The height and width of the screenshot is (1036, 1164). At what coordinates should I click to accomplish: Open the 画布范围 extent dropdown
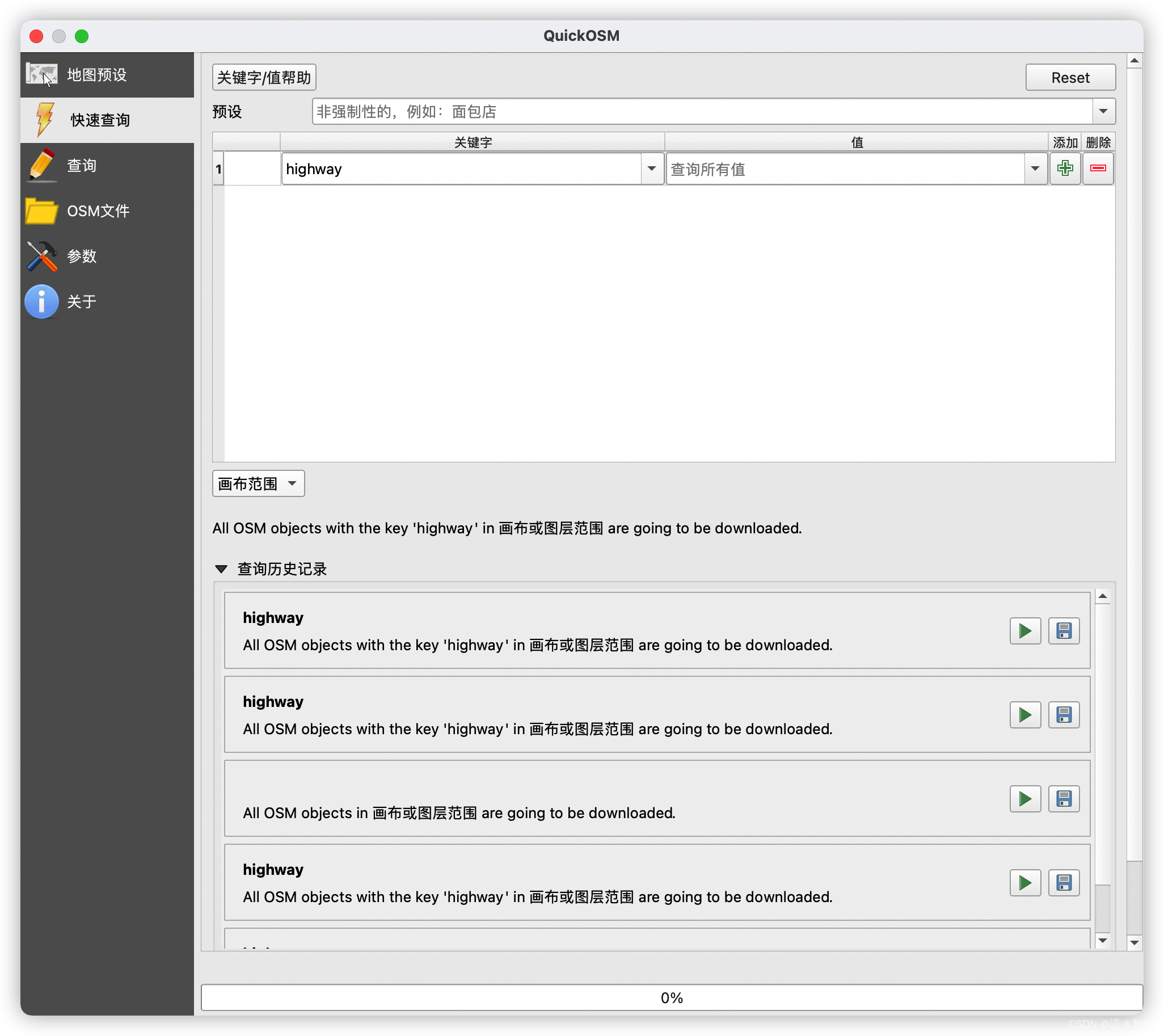[258, 483]
